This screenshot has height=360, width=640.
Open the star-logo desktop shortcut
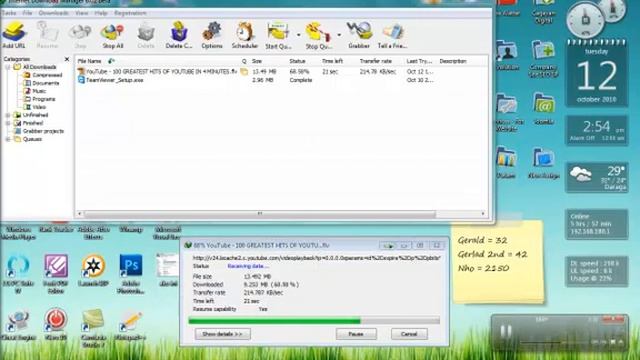tap(93, 270)
